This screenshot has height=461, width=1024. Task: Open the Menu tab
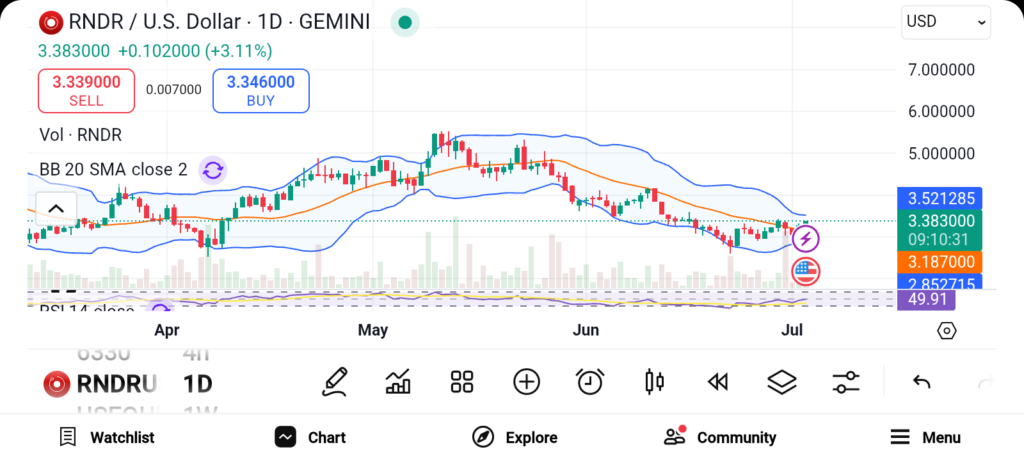[x=925, y=437]
